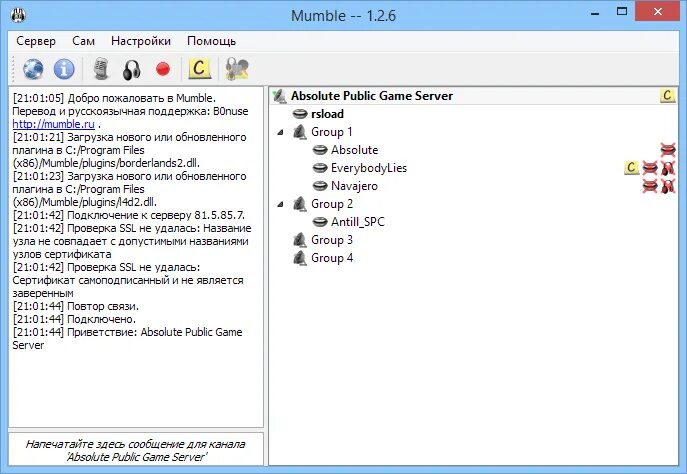
Task: Click deafened icon on Navajero row
Action: tap(668, 186)
